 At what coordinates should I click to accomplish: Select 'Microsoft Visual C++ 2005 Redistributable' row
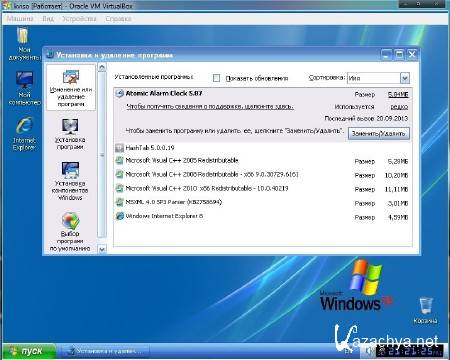263,161
